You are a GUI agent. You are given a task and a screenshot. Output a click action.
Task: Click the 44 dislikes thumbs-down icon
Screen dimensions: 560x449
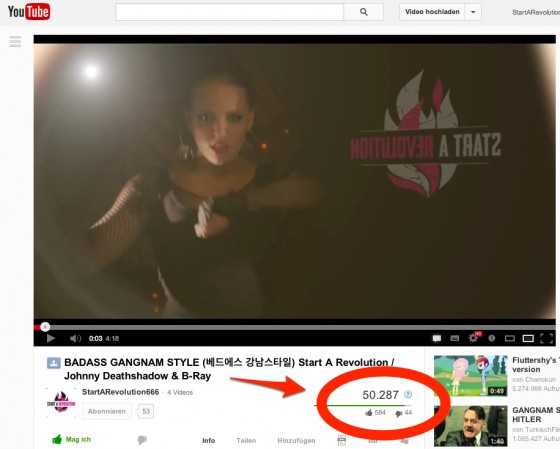pos(399,414)
